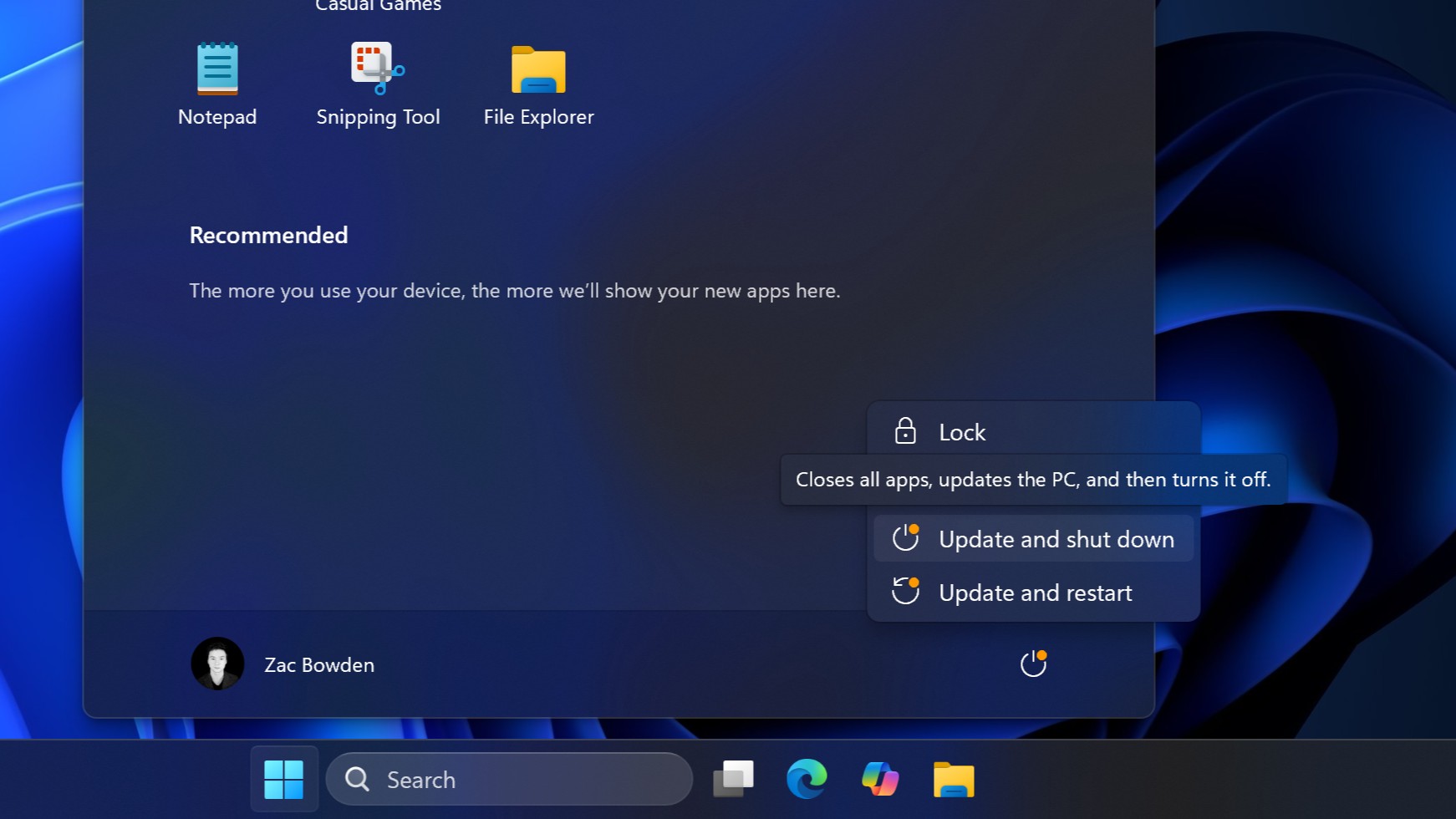Click the Recommended section heading

tap(268, 236)
